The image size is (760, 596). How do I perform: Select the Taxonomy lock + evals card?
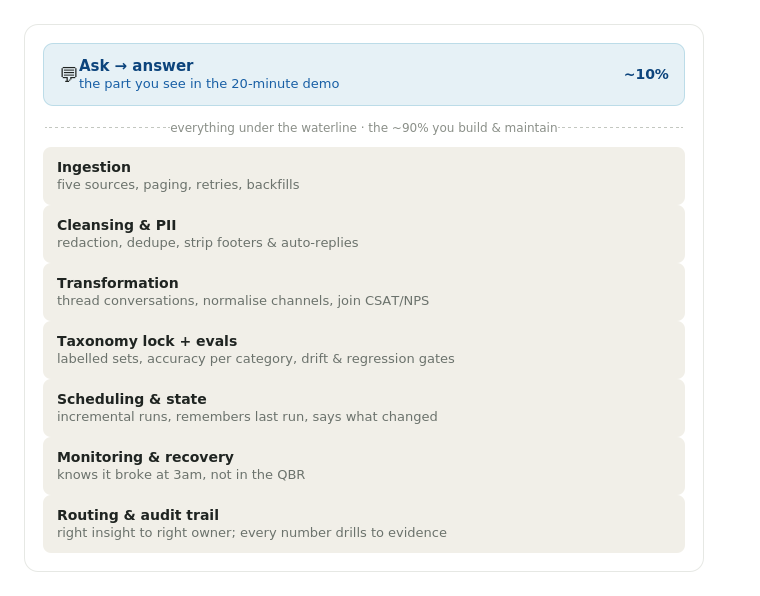click(364, 350)
